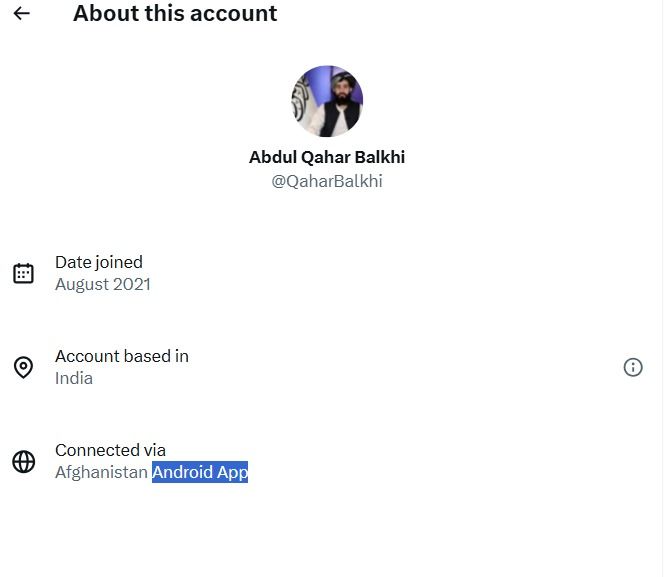Open the @QaharBalkhi handle link

tap(327, 181)
